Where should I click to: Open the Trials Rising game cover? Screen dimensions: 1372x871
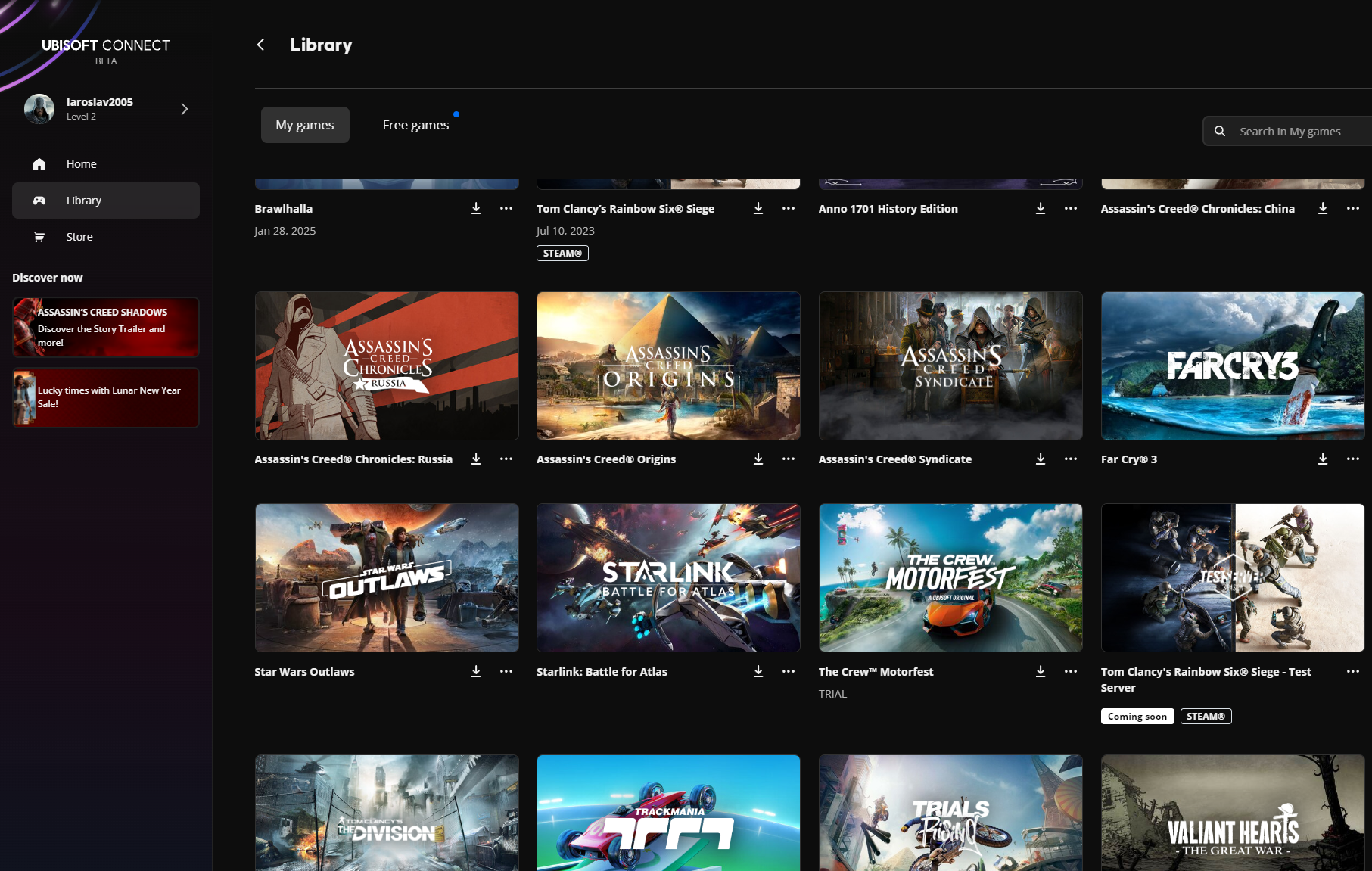950,813
